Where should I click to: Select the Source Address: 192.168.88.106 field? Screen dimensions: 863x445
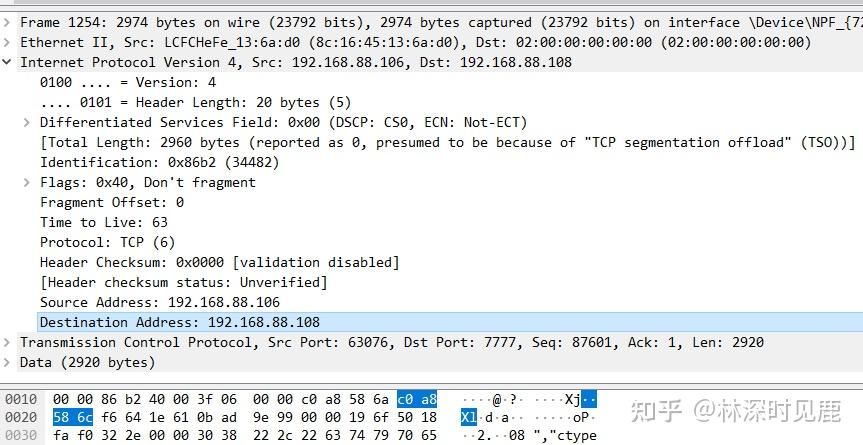coord(160,302)
